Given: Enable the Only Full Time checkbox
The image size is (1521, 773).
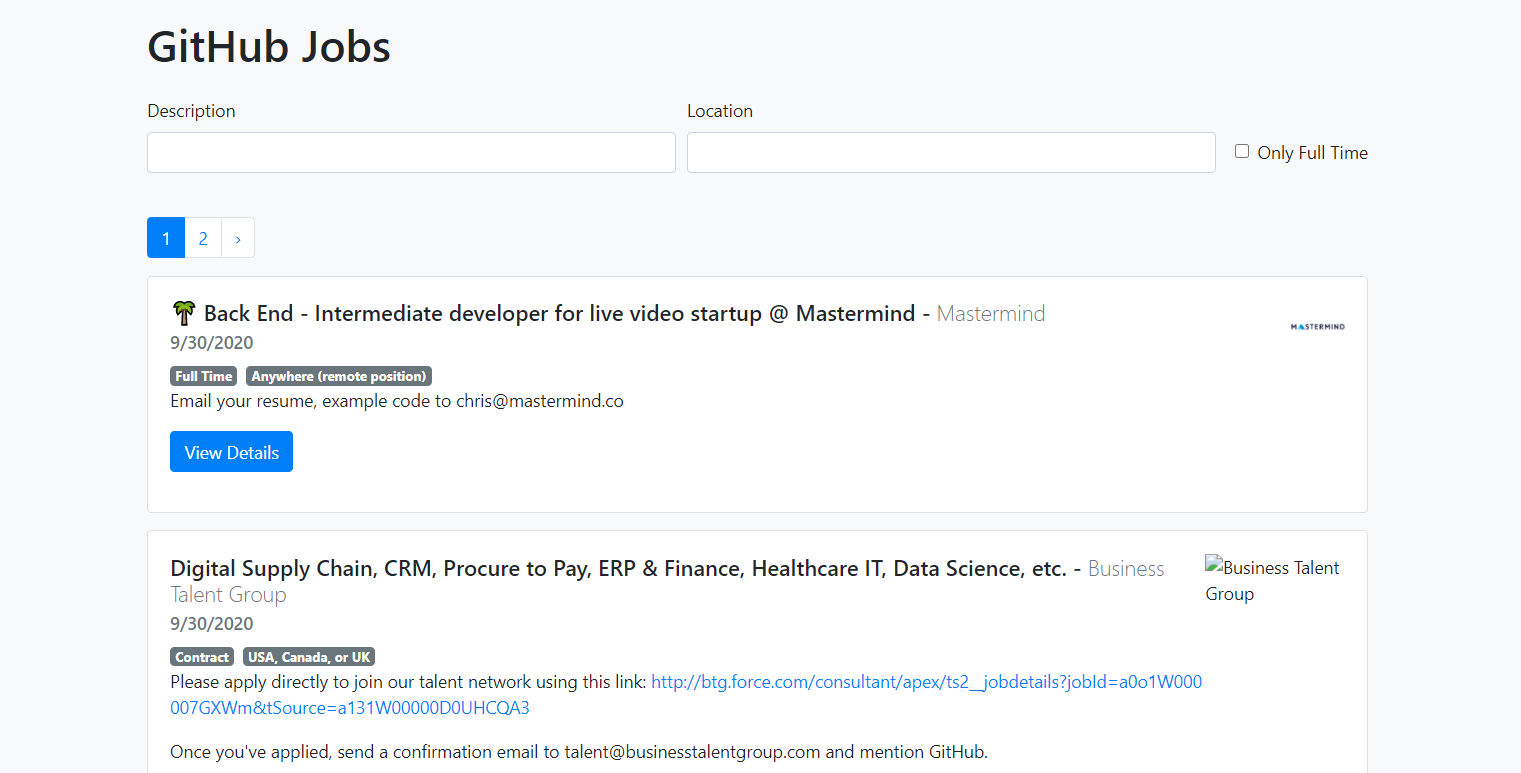Looking at the screenshot, I should click(x=1242, y=151).
